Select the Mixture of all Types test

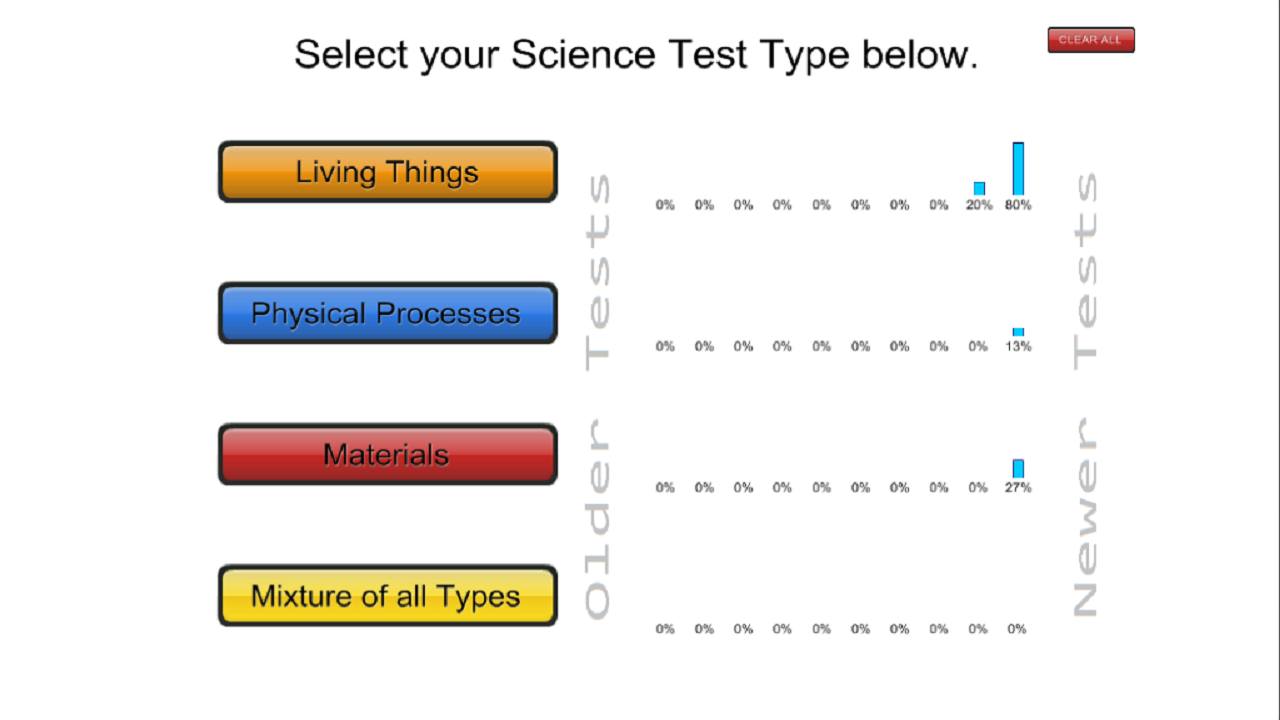[388, 595]
